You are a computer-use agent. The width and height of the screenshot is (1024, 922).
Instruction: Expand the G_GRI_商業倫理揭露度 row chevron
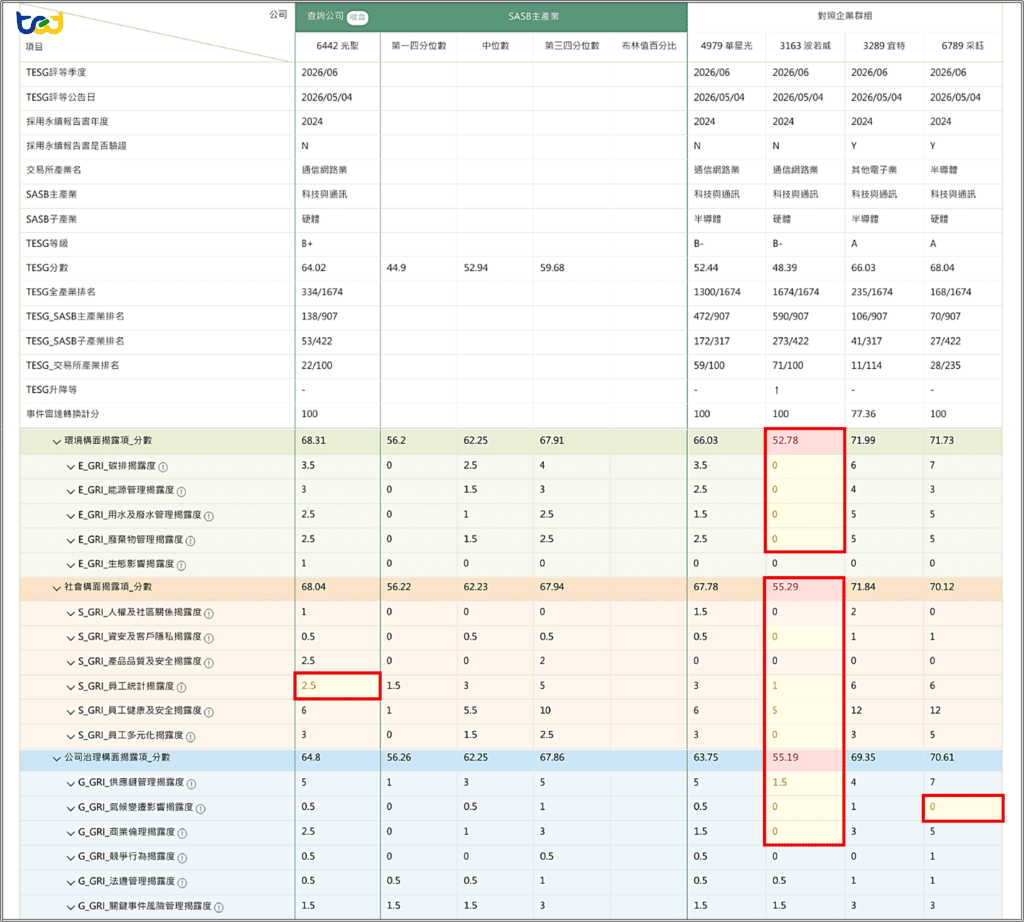pyautogui.click(x=71, y=833)
